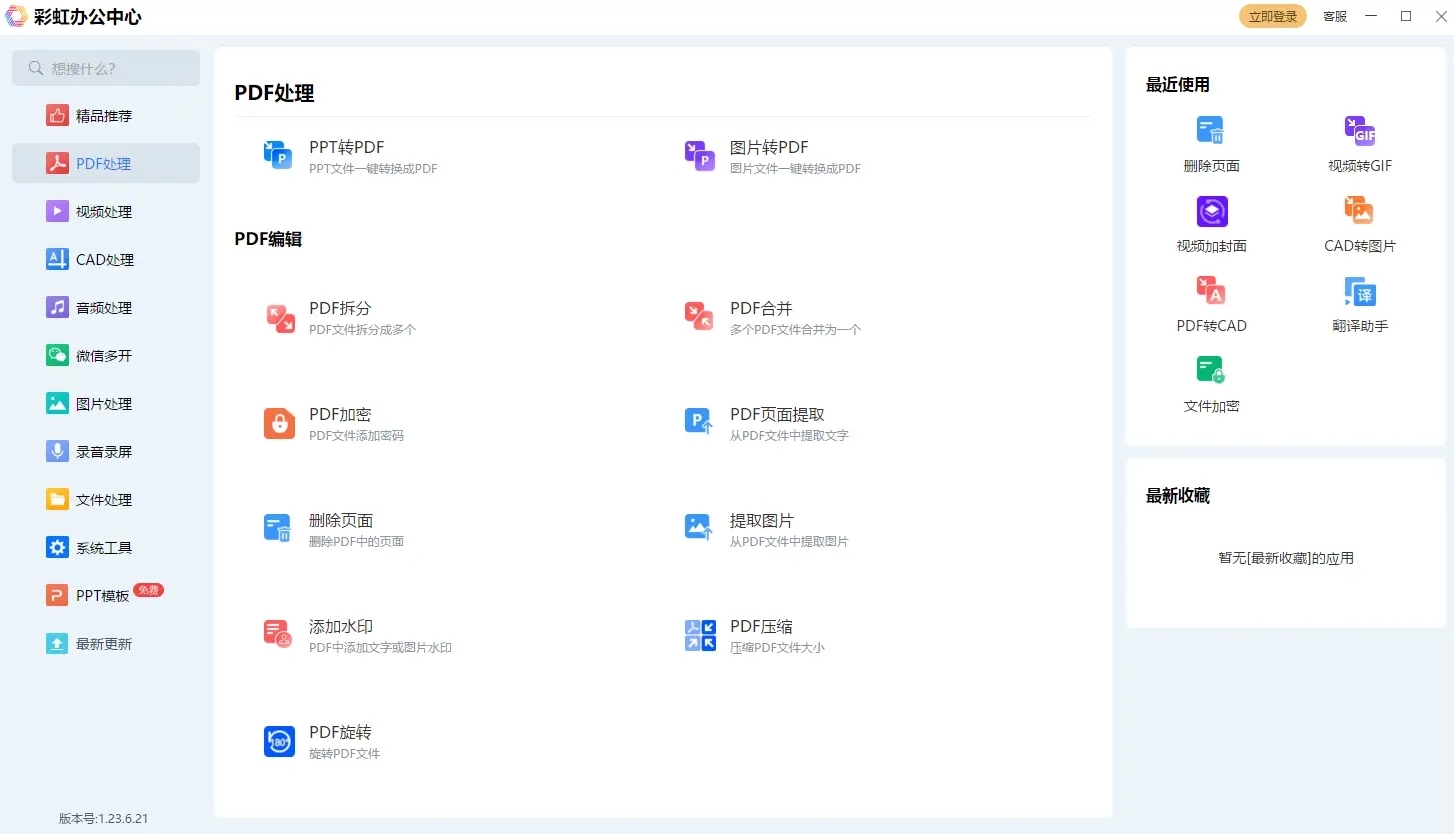
Task: Open the PDF合并 icon
Action: [x=699, y=317]
